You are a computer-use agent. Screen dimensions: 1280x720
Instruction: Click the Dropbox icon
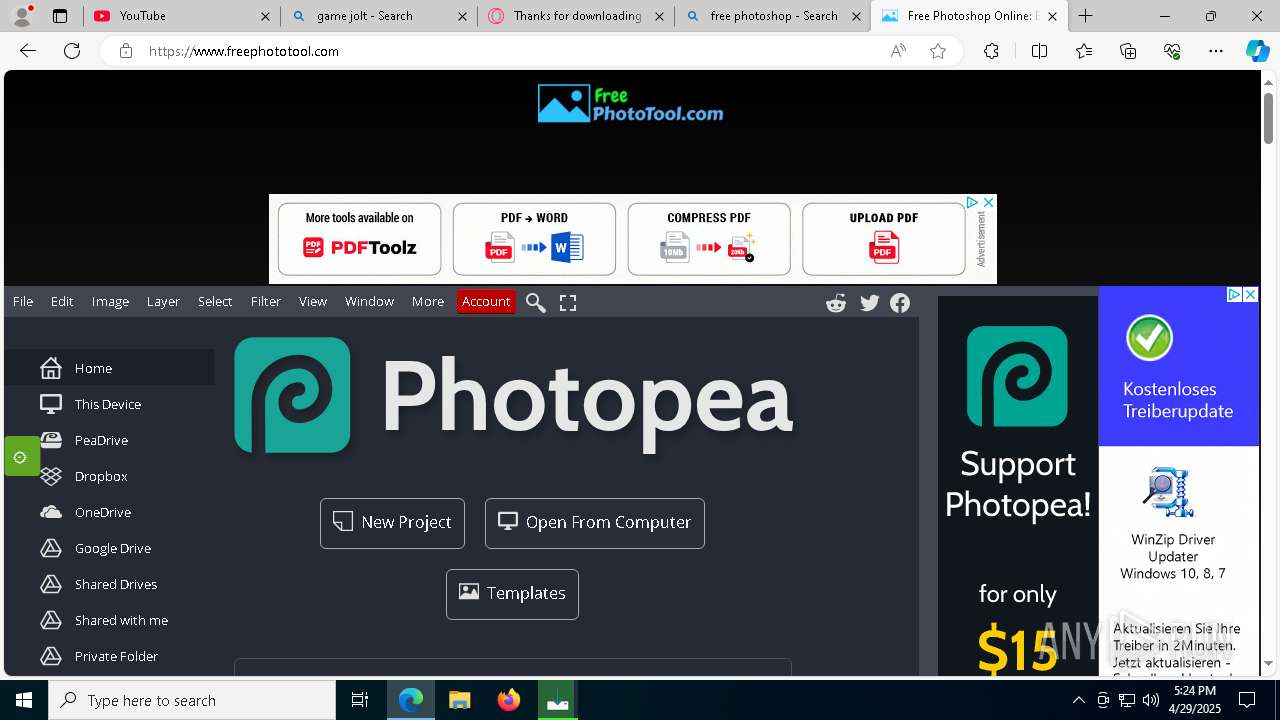click(x=51, y=476)
